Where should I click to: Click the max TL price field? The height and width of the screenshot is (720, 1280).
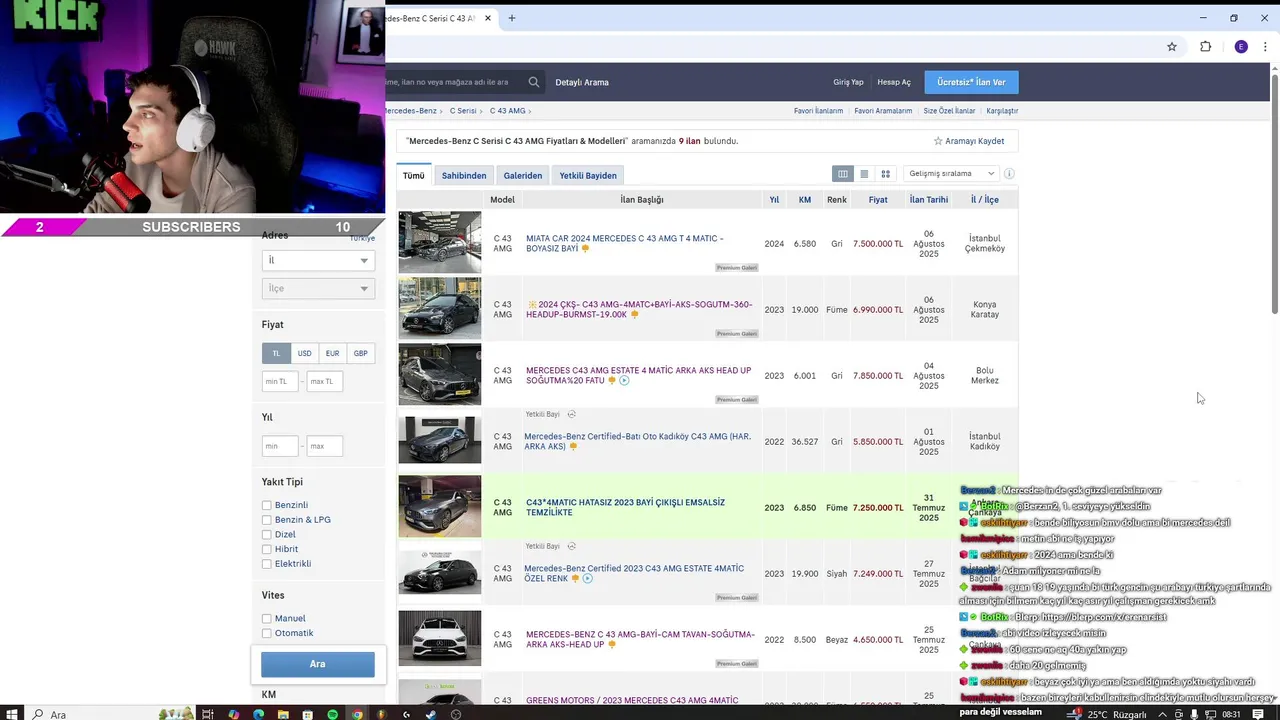coord(324,381)
